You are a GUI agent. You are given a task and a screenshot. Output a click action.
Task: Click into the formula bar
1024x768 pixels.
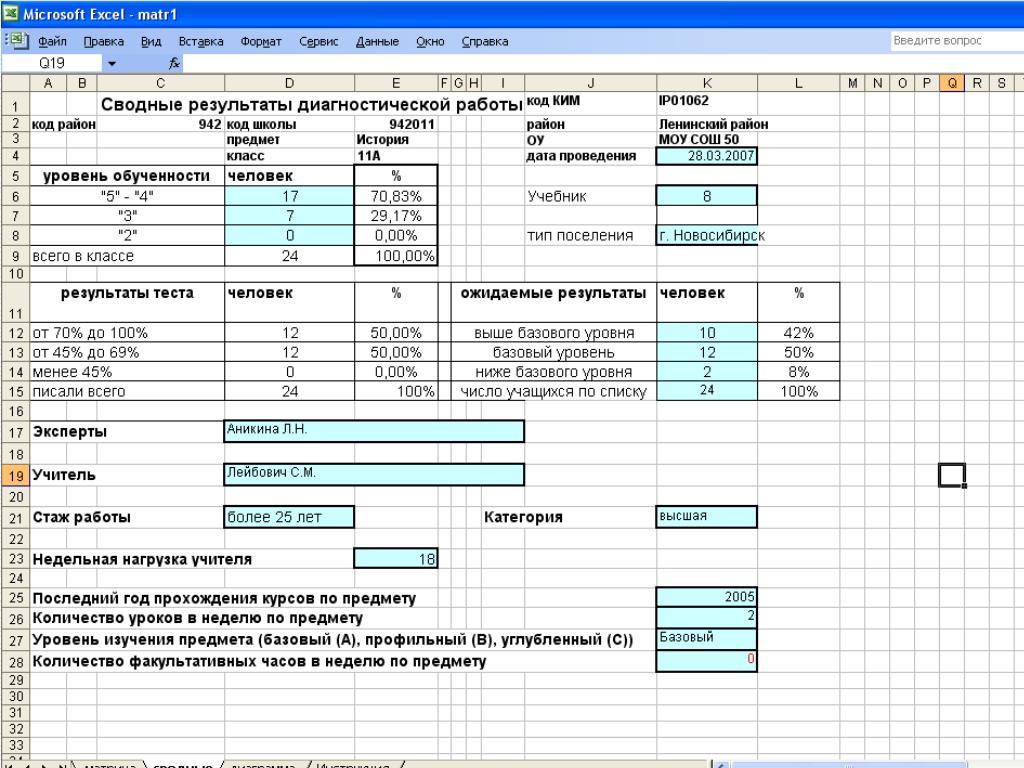click(x=601, y=63)
